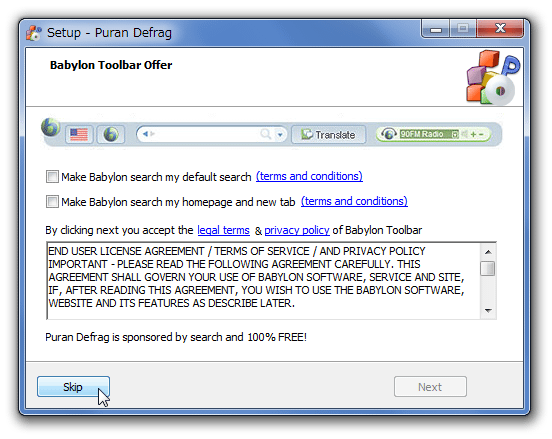The height and width of the screenshot is (439, 552).
Task: Click the radio volume plus icon
Action: (x=473, y=134)
